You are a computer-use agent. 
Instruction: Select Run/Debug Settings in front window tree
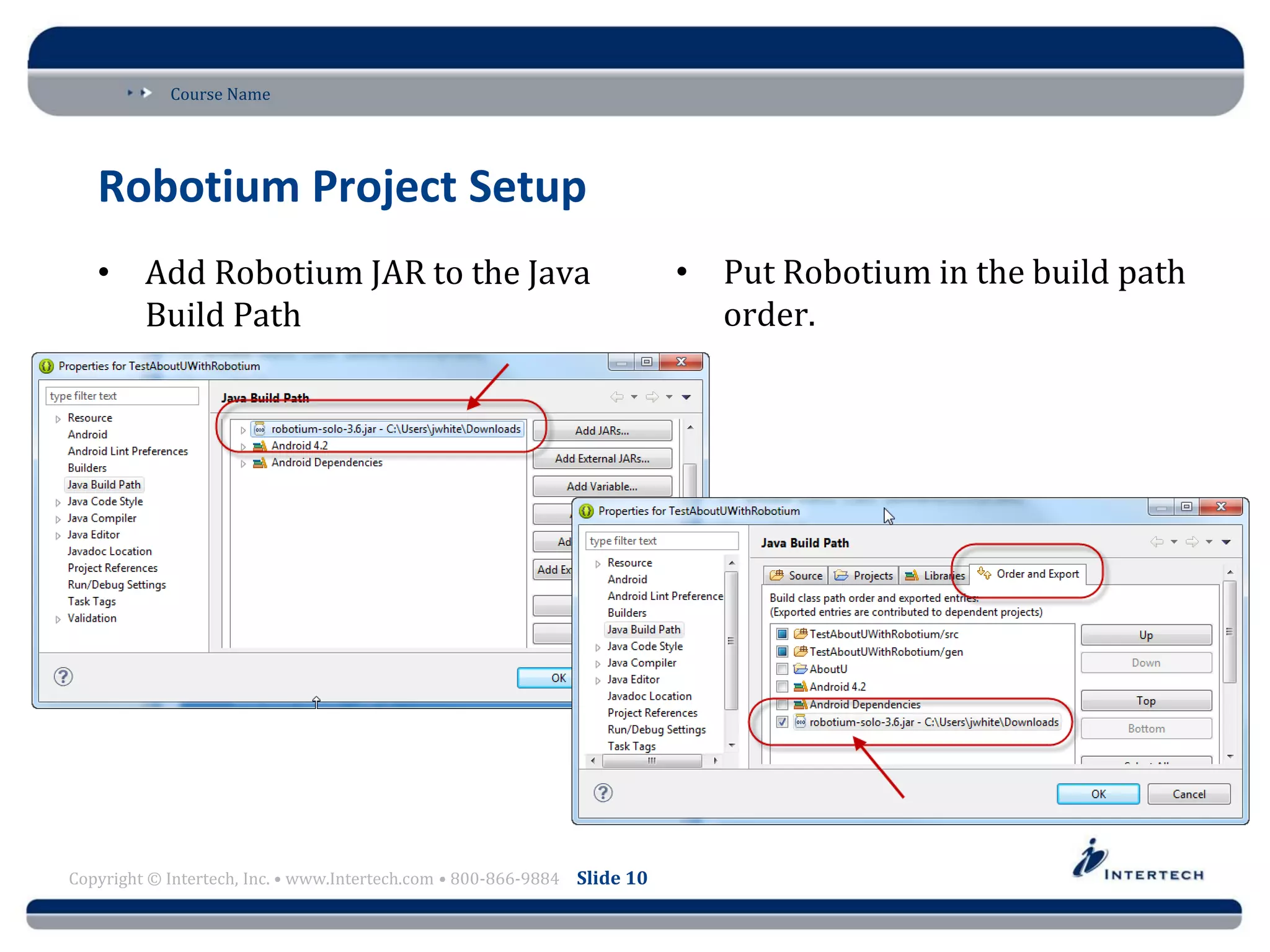tap(657, 729)
